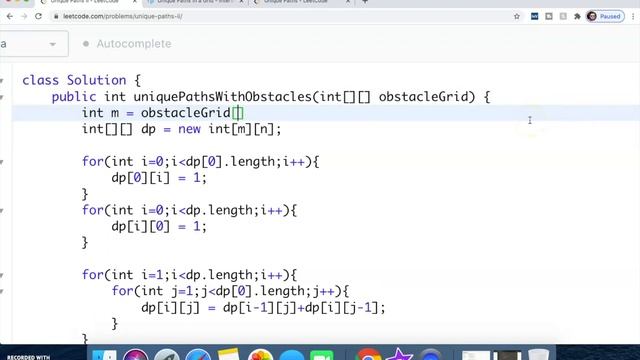This screenshot has height=360, width=640.
Task: Reload the LeetCode page
Action: click(38, 16)
